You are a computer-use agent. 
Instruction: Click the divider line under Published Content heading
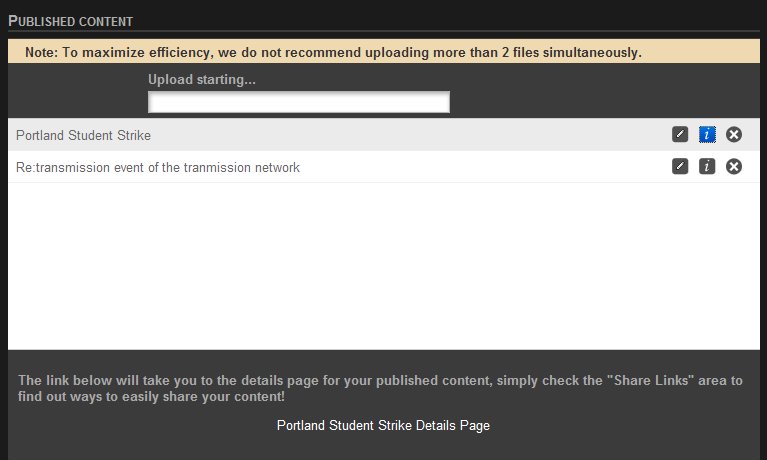(384, 31)
